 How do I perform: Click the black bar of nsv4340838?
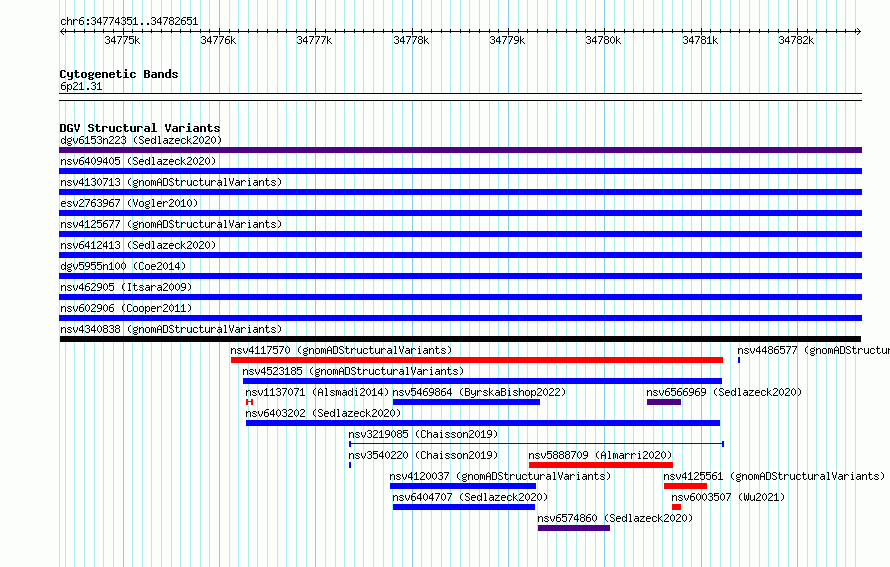tap(460, 339)
